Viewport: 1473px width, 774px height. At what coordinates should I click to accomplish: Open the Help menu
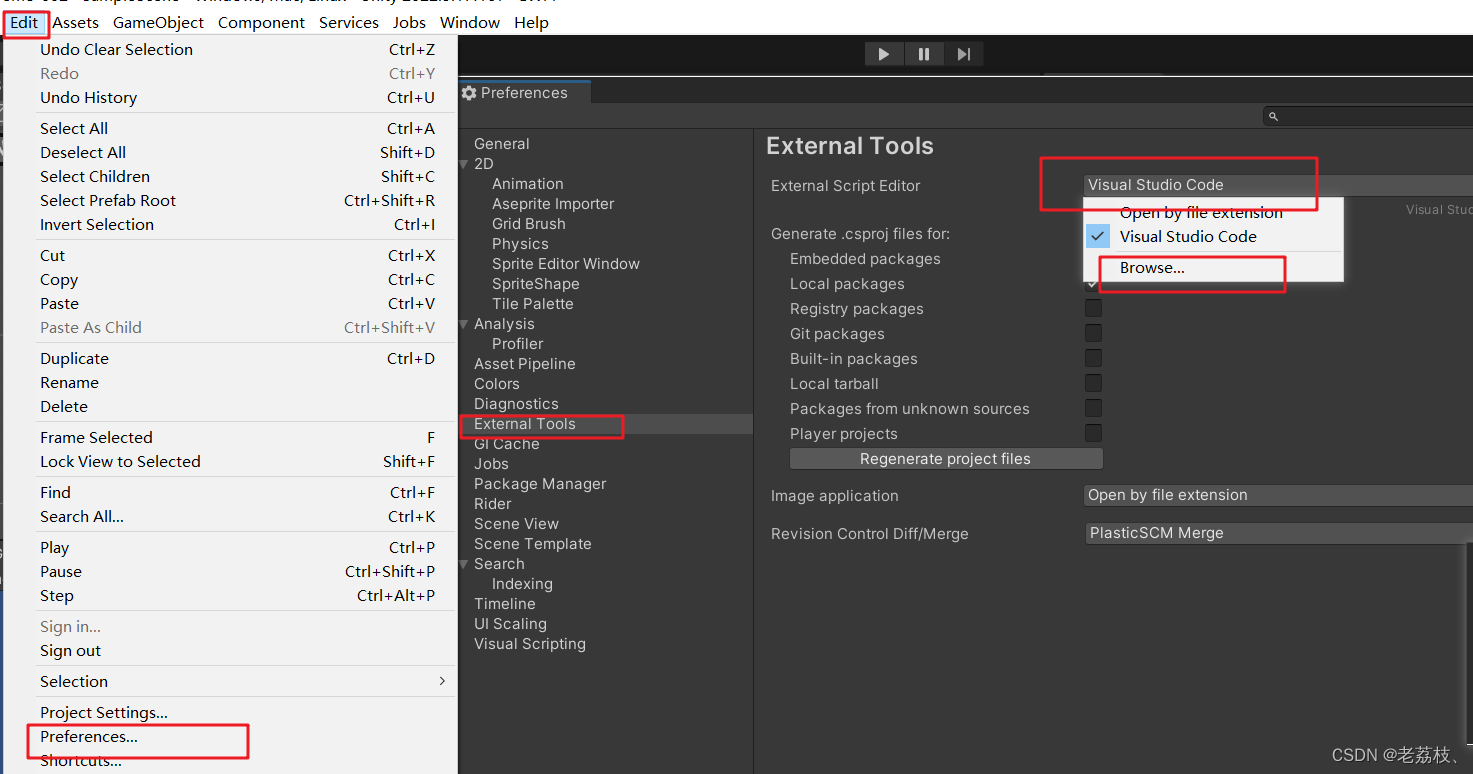tap(531, 22)
